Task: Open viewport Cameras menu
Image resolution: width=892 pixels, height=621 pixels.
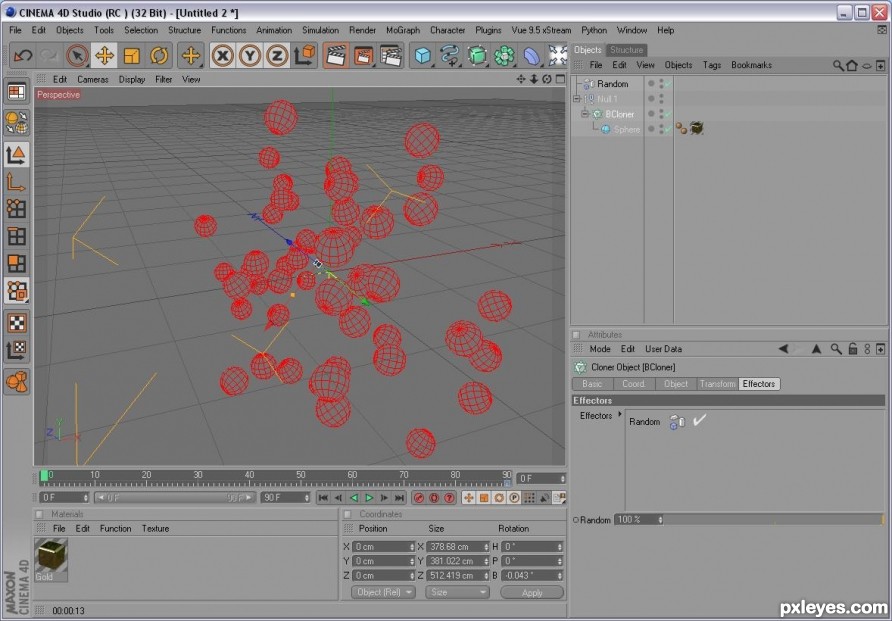Action: coord(93,79)
